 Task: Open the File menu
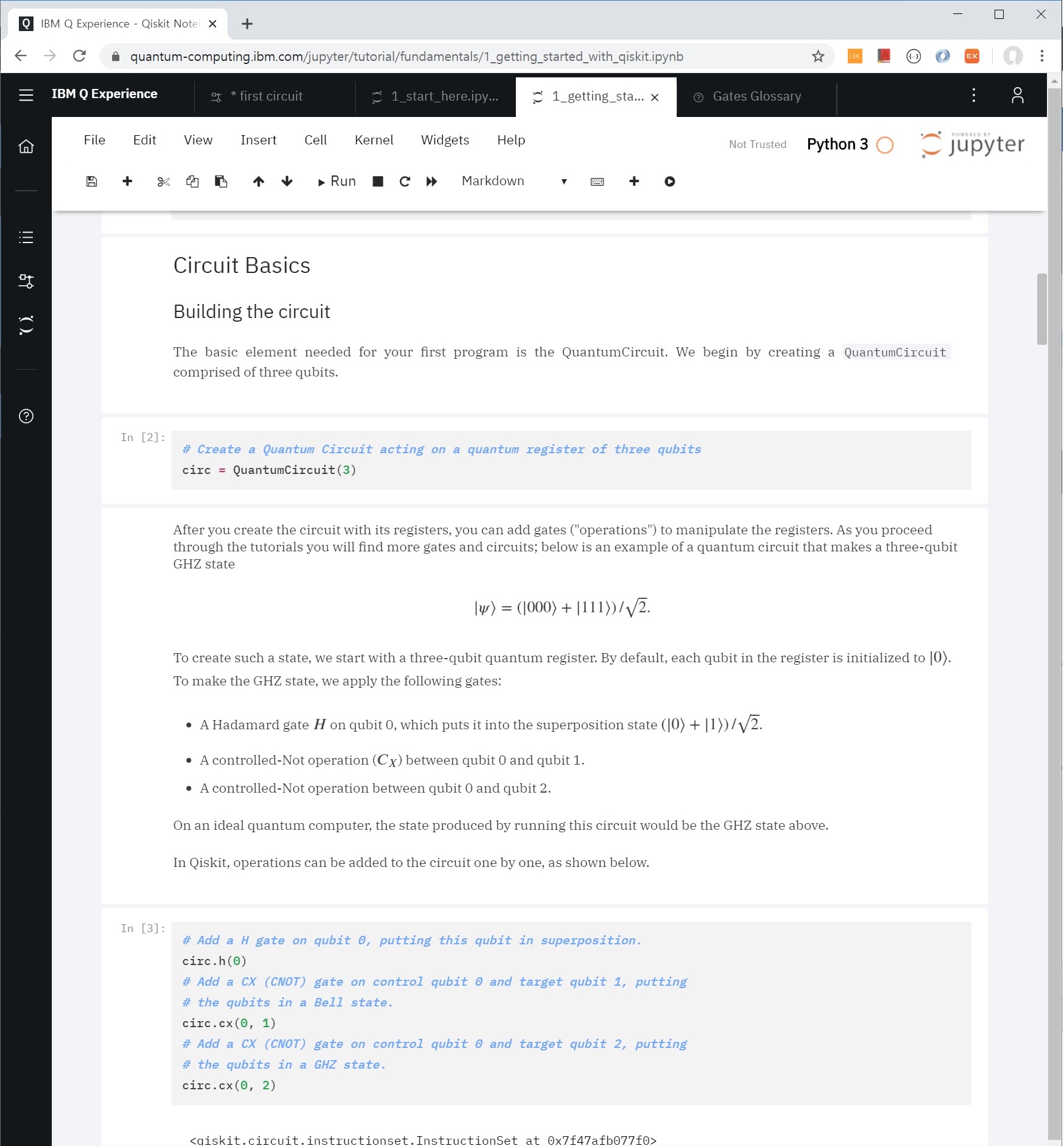click(94, 140)
